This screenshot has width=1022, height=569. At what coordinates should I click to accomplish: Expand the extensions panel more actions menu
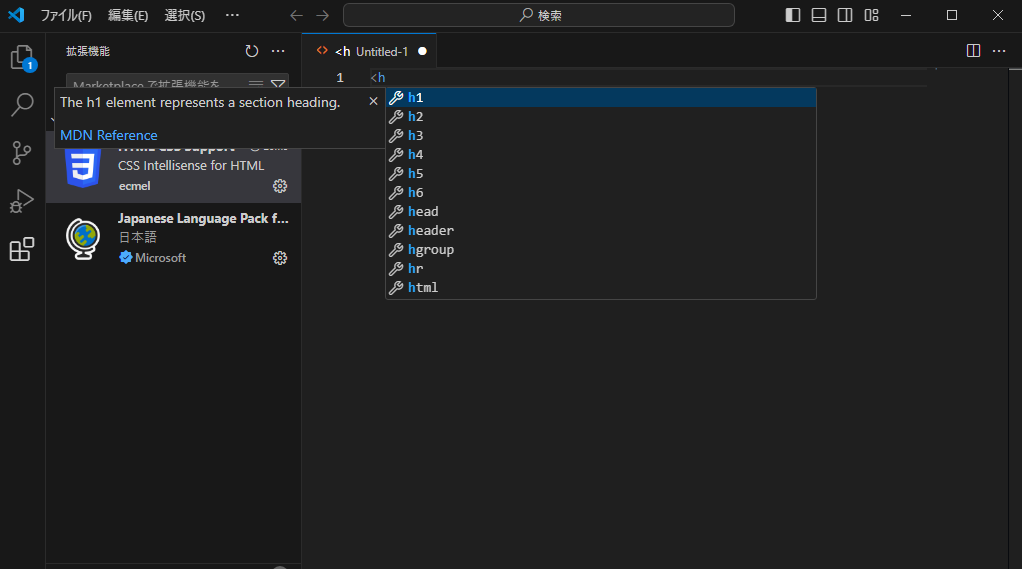(279, 51)
